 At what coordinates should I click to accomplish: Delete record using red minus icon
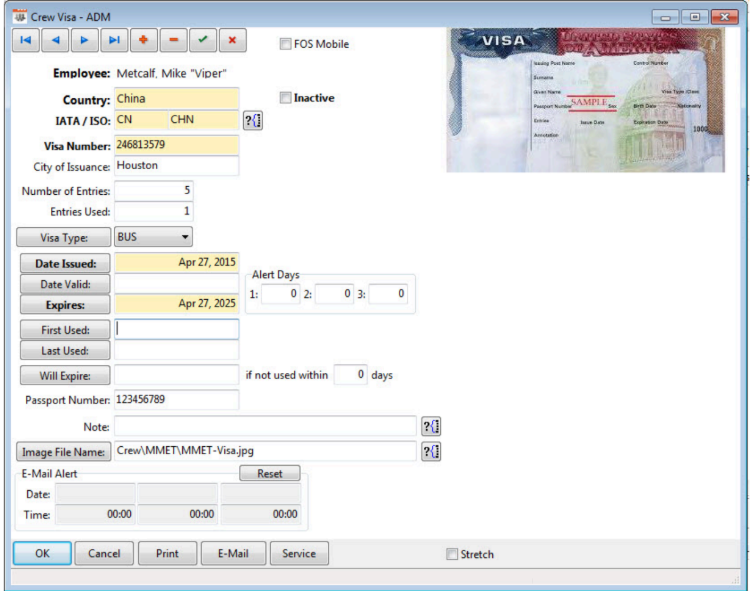173,41
